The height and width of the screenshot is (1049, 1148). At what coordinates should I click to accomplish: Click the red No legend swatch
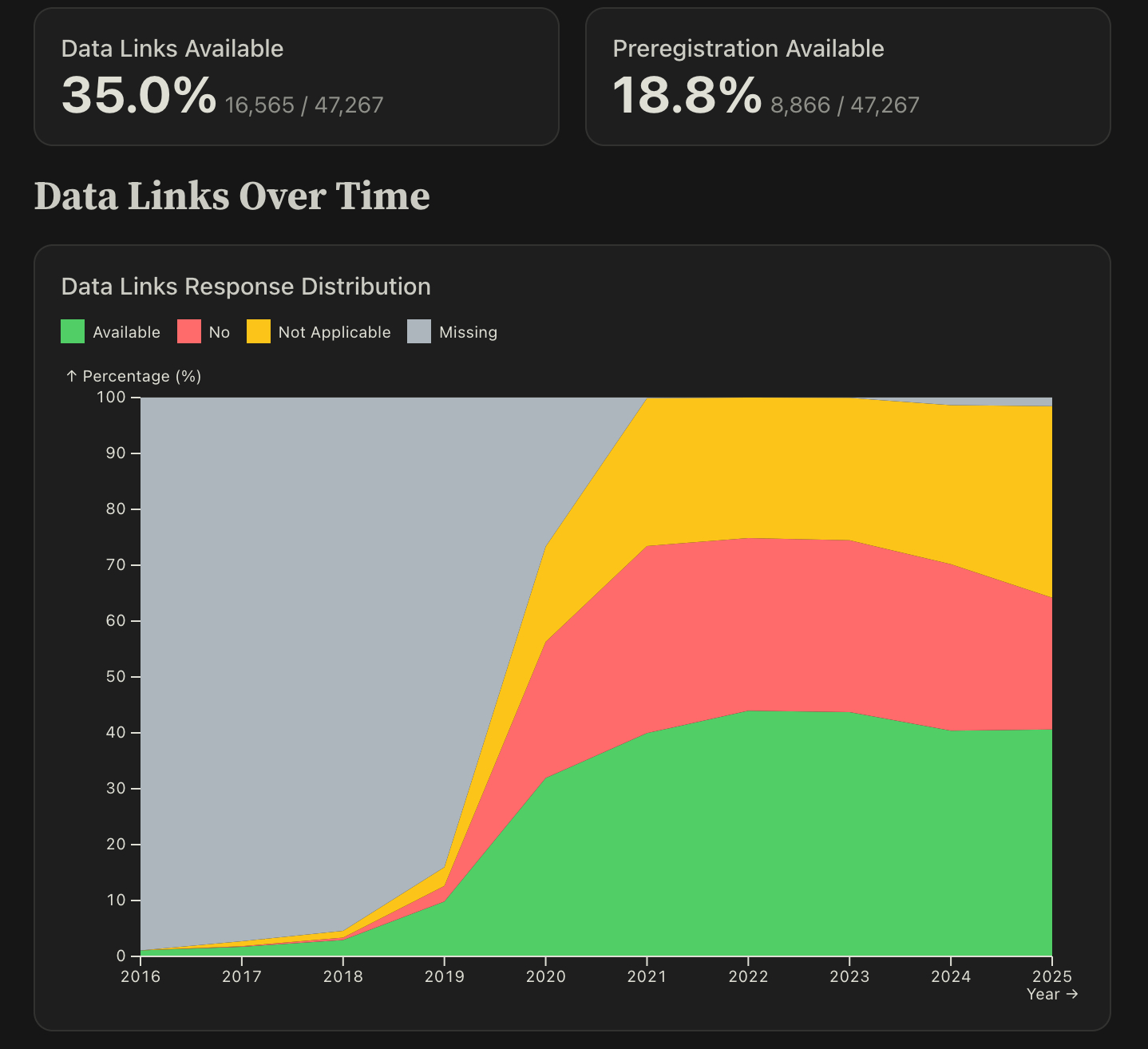(189, 331)
